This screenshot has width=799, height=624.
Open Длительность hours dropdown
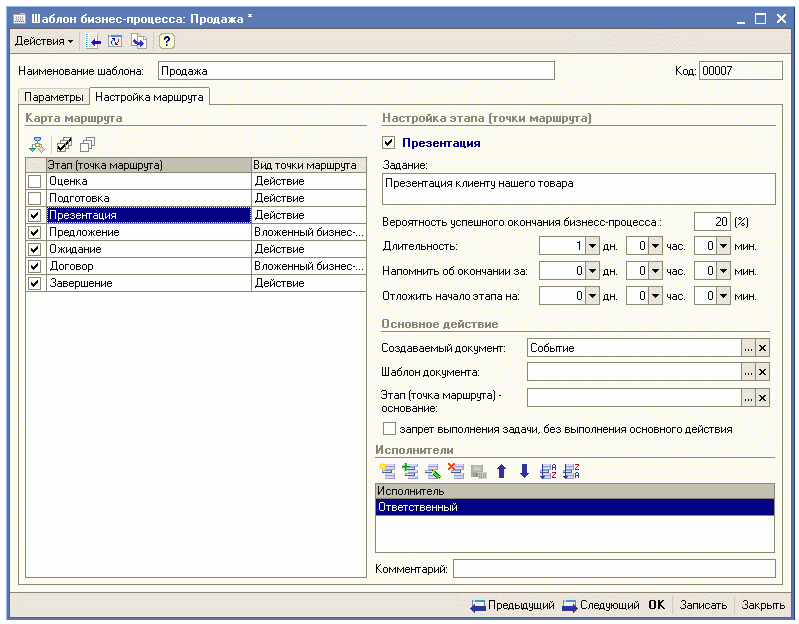(x=655, y=247)
